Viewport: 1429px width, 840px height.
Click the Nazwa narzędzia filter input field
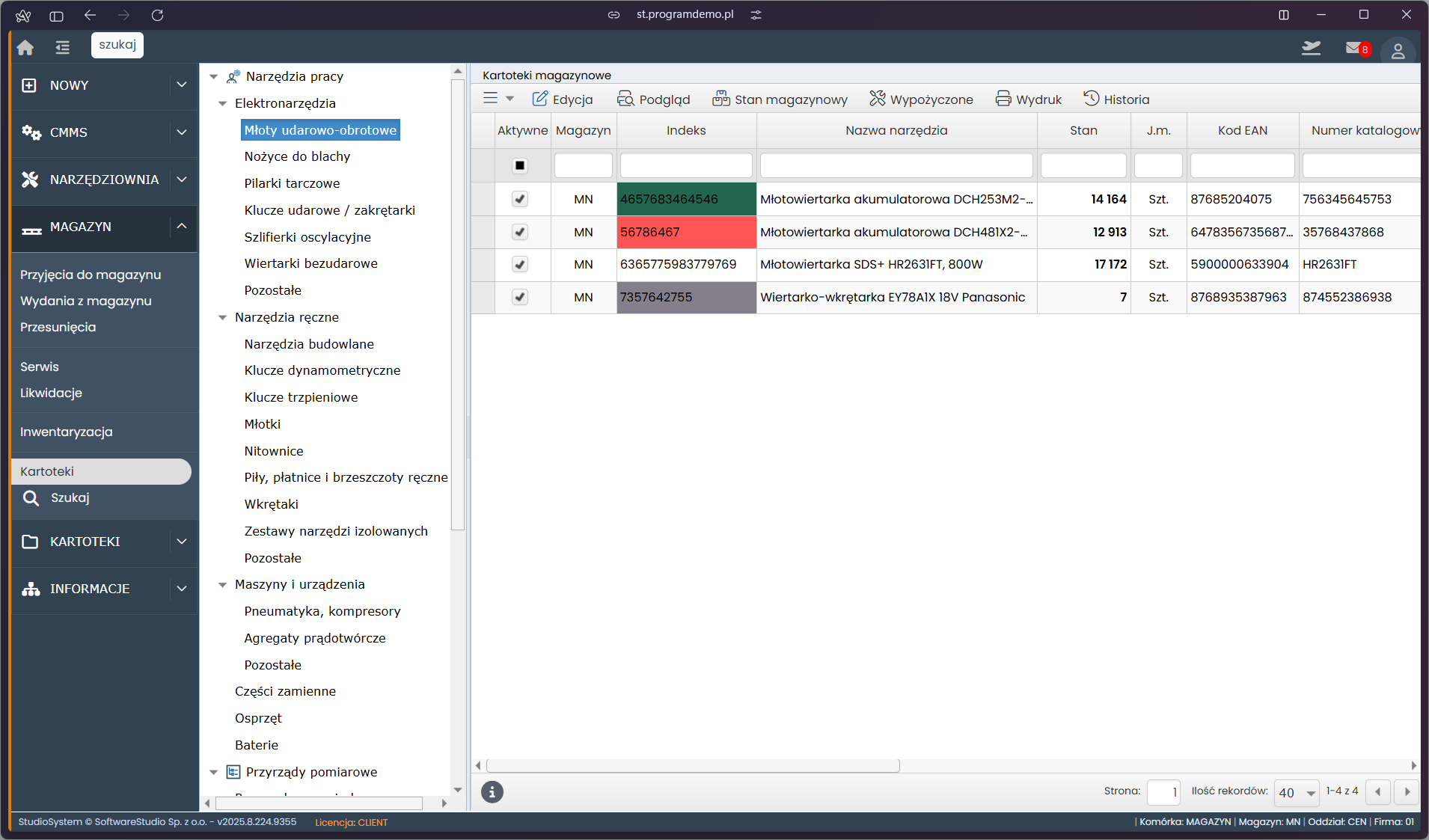tap(896, 165)
